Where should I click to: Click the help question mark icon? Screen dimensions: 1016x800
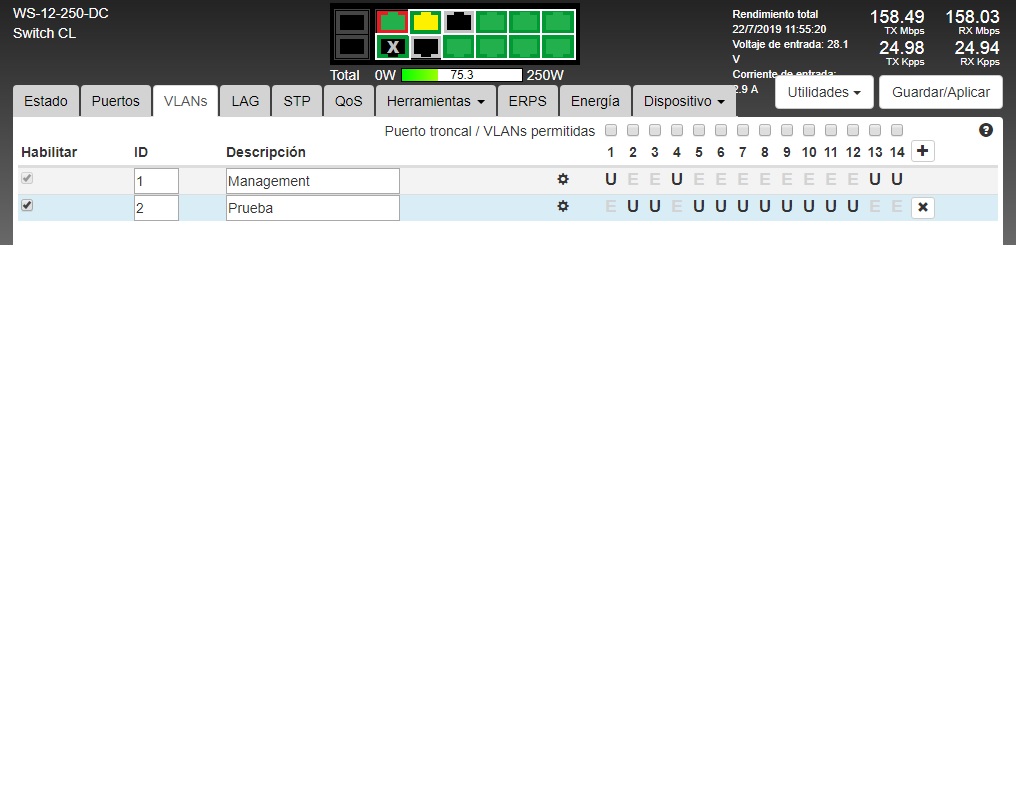pyautogui.click(x=986, y=131)
